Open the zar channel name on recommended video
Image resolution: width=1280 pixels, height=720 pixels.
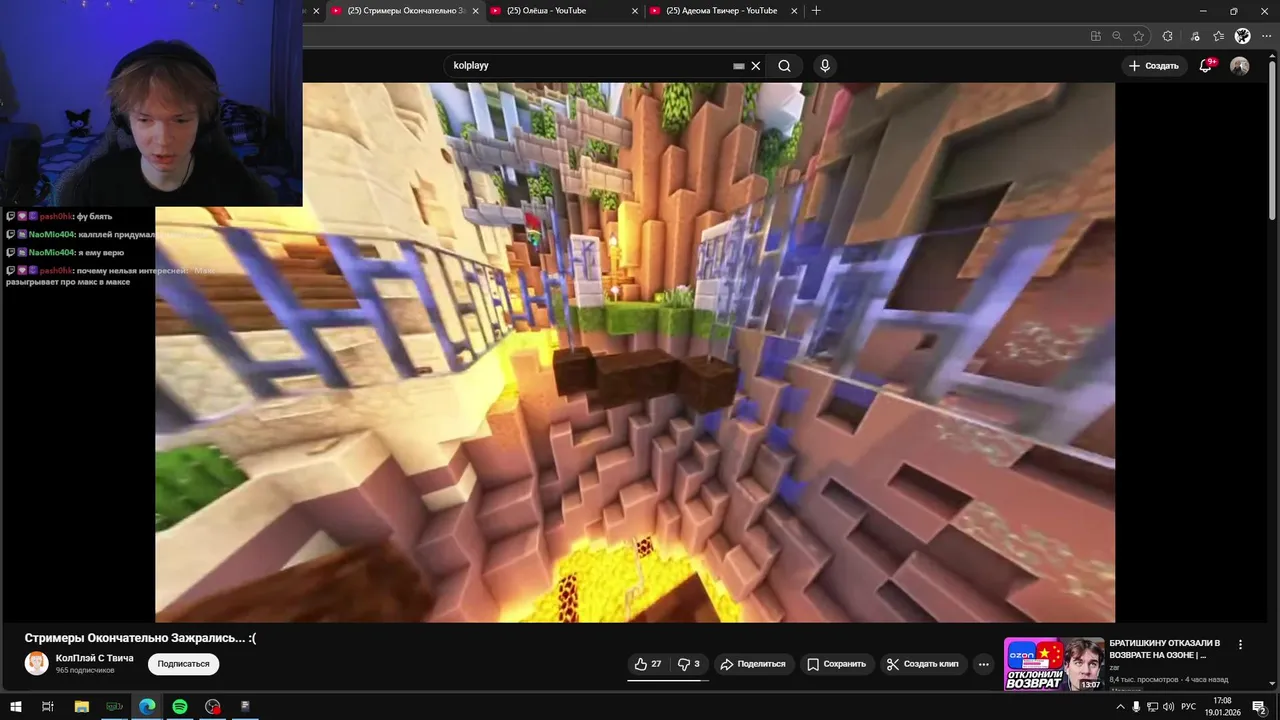click(1114, 667)
